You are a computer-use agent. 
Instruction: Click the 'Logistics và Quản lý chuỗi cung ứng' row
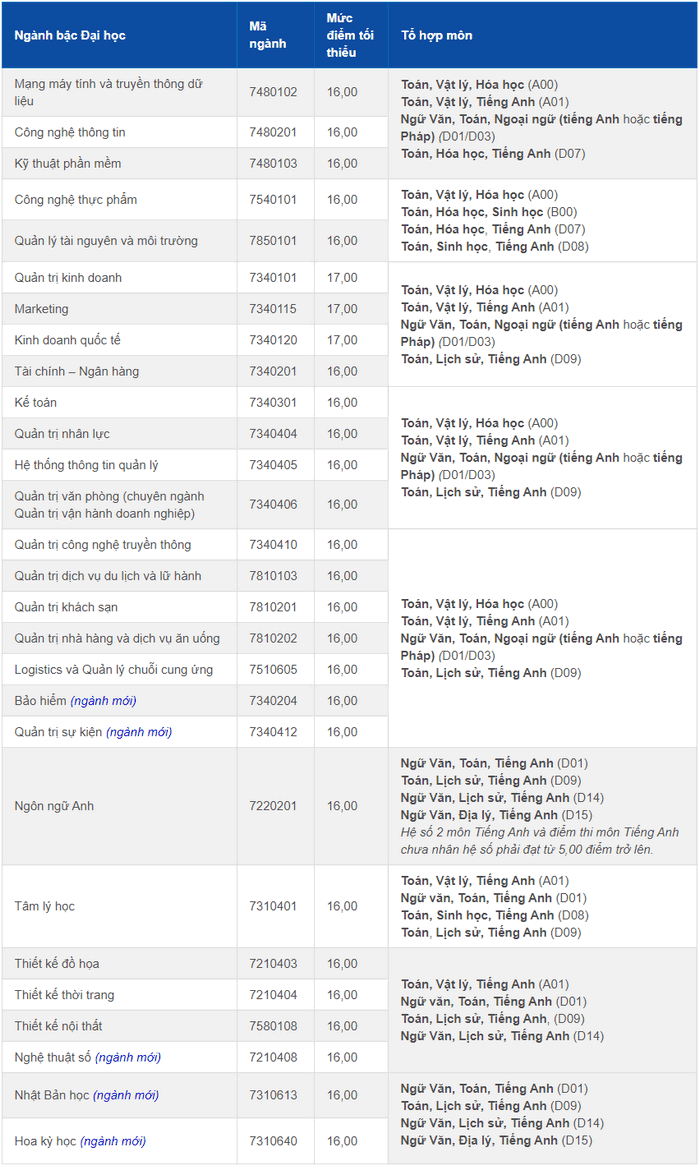click(x=195, y=670)
